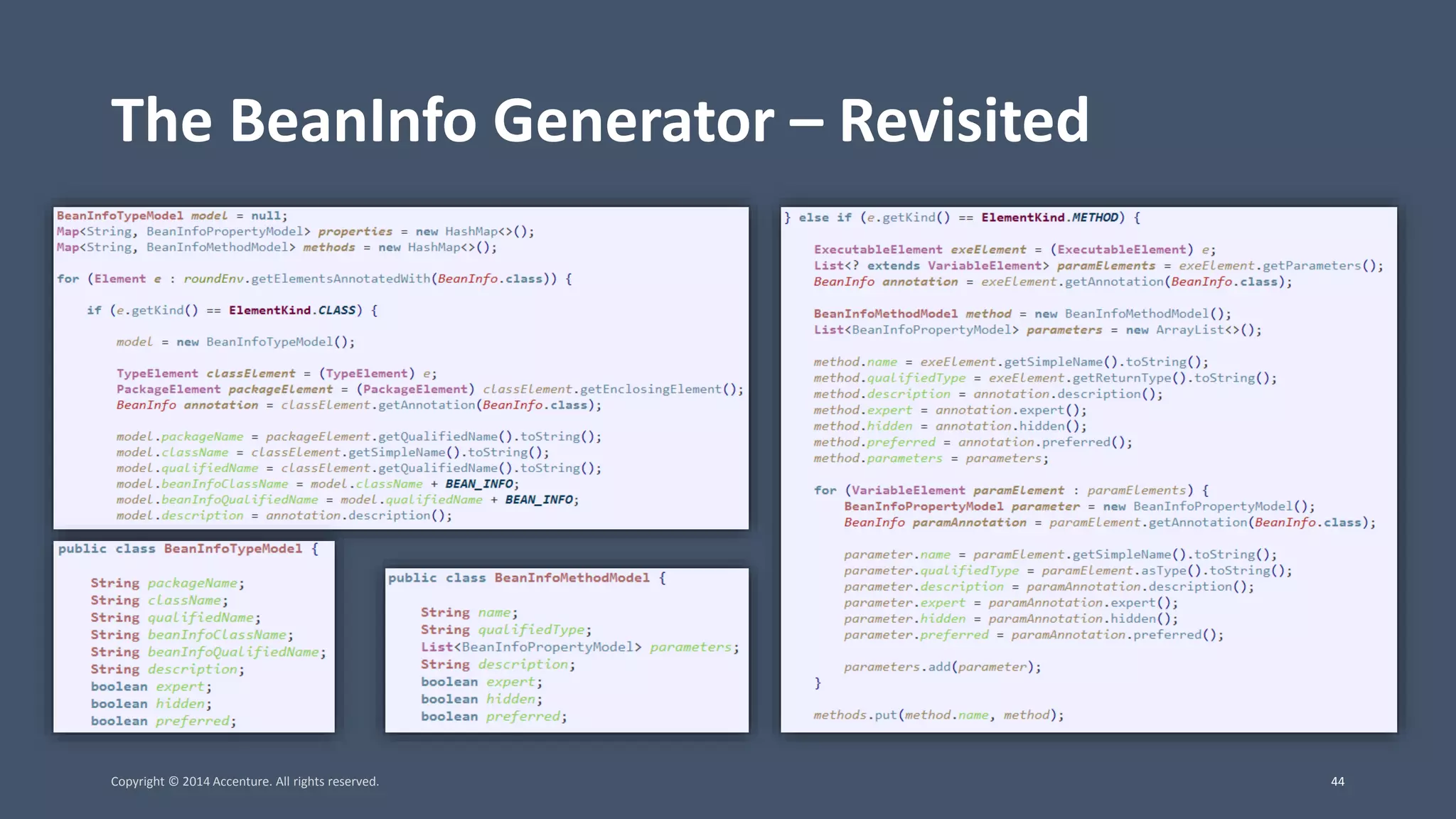Click the 'method.hidden' assignment line
Screen dimensions: 1456x819
[951, 426]
